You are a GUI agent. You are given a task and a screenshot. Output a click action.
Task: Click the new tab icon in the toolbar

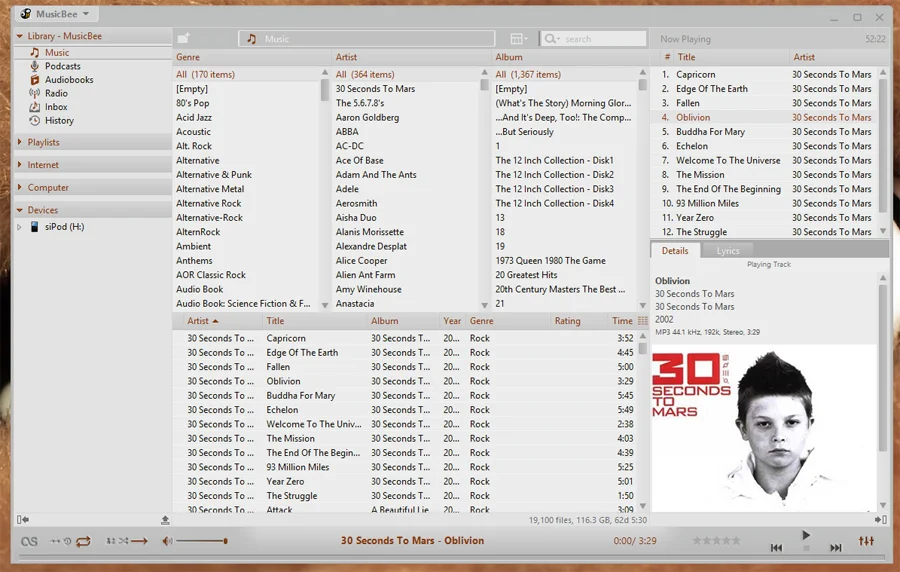click(184, 38)
